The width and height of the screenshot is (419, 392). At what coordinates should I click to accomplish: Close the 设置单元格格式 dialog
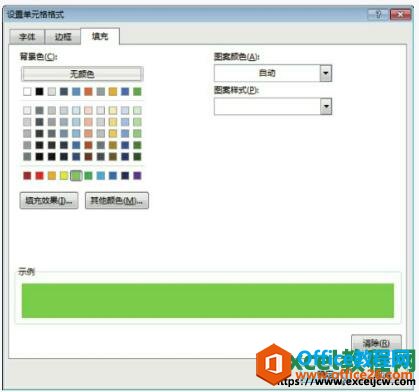[400, 14]
